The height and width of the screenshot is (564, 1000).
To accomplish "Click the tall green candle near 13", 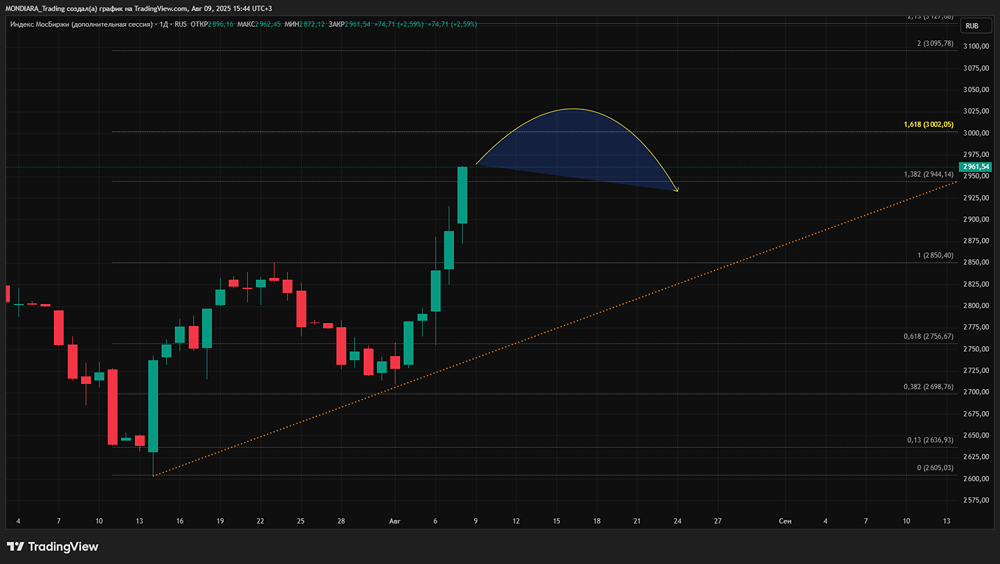I will click(x=153, y=406).
